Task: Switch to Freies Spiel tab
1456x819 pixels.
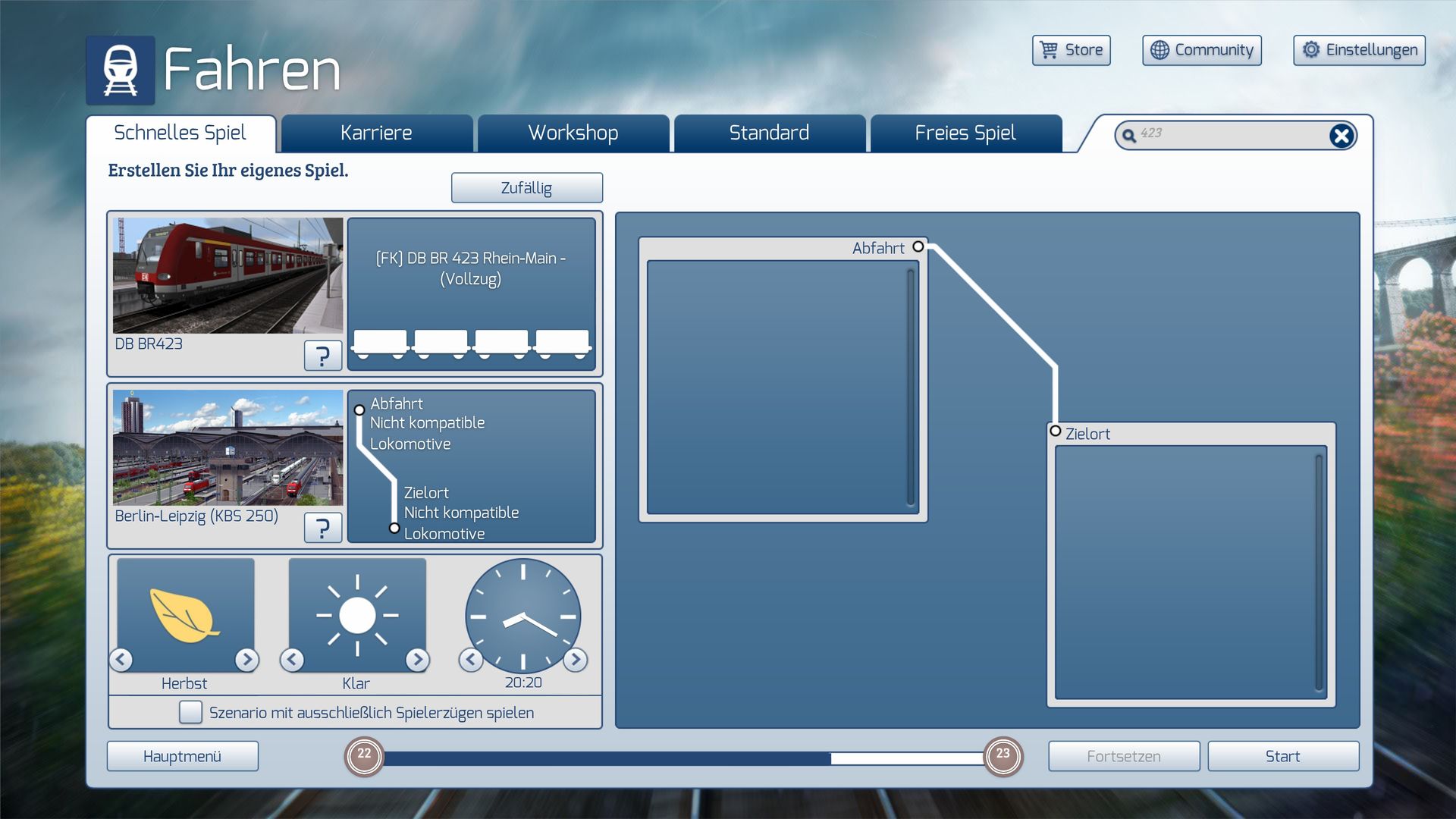Action: [x=965, y=133]
